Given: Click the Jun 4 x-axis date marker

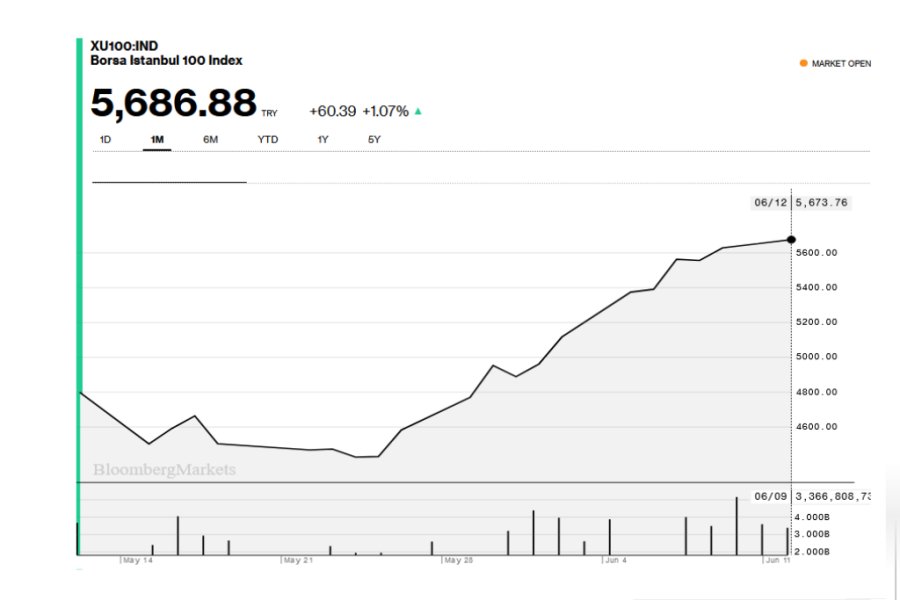Looking at the screenshot, I should pos(616,561).
